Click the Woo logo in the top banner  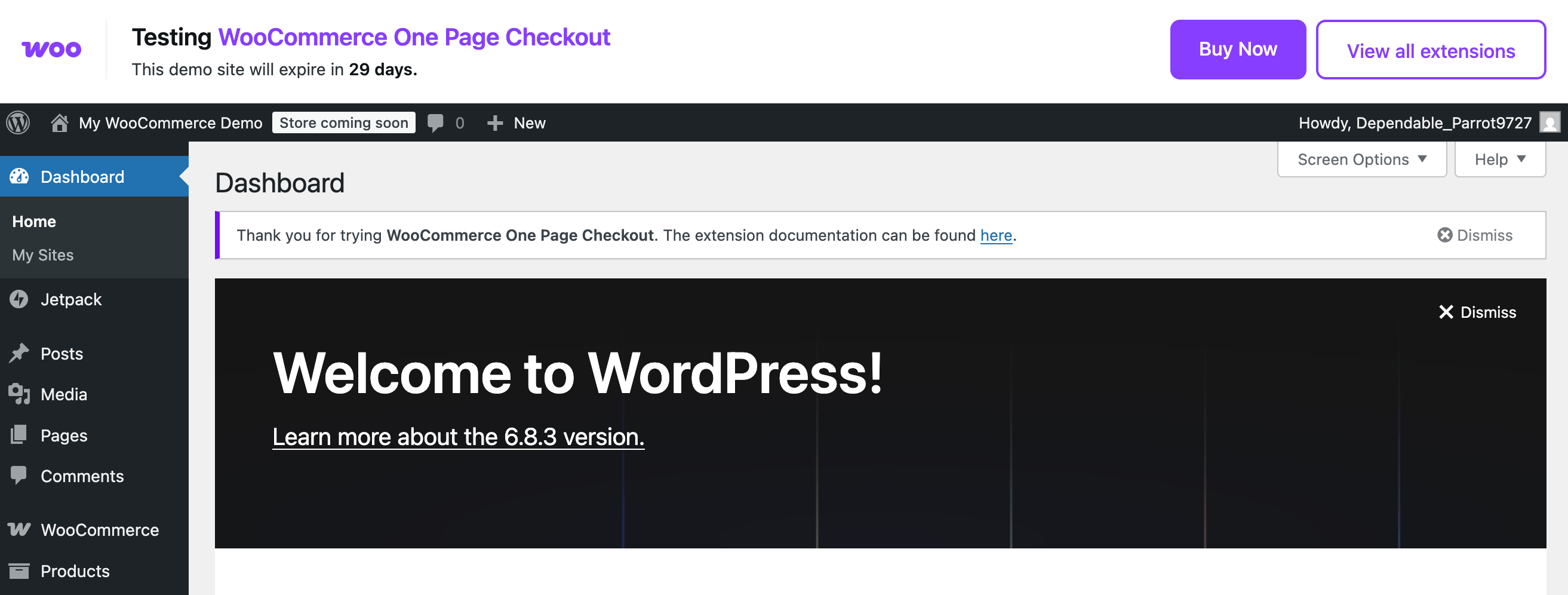pos(52,50)
